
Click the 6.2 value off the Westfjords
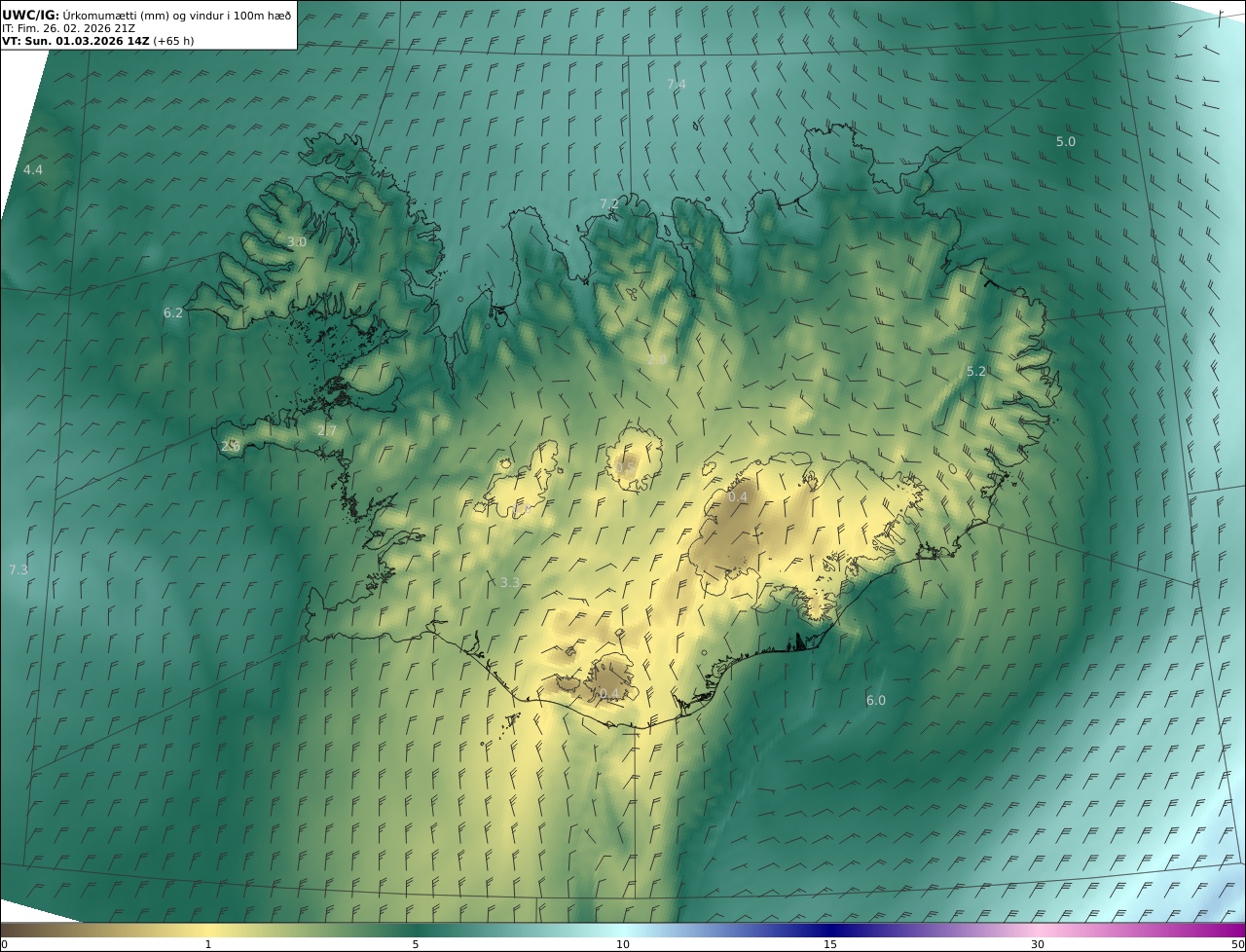click(173, 312)
